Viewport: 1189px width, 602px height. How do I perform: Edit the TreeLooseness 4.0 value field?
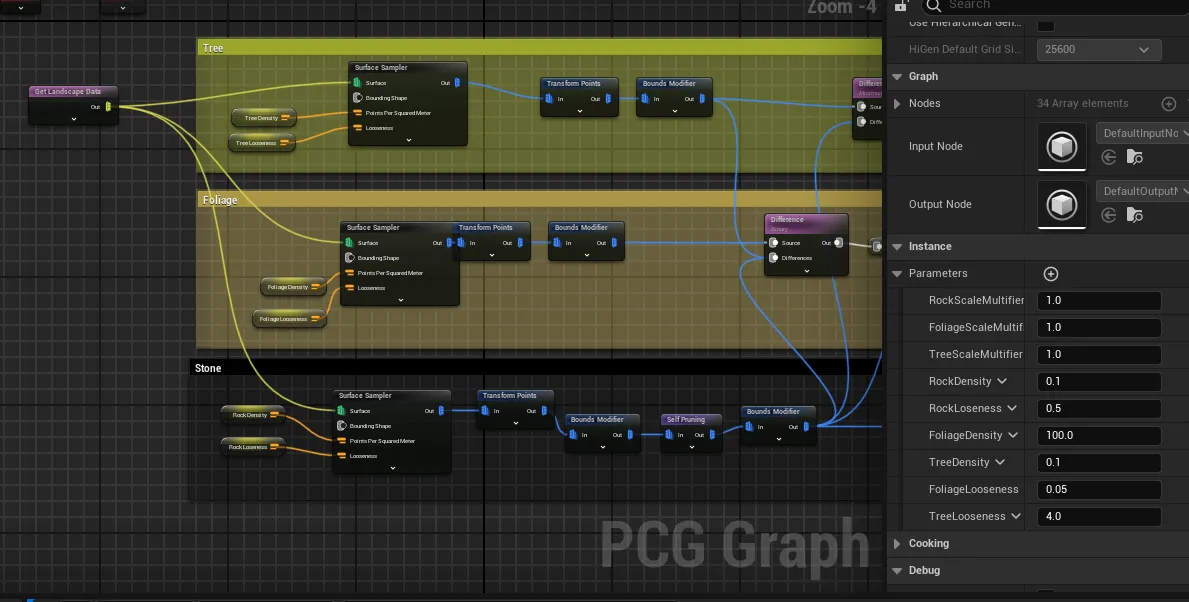(x=1099, y=517)
